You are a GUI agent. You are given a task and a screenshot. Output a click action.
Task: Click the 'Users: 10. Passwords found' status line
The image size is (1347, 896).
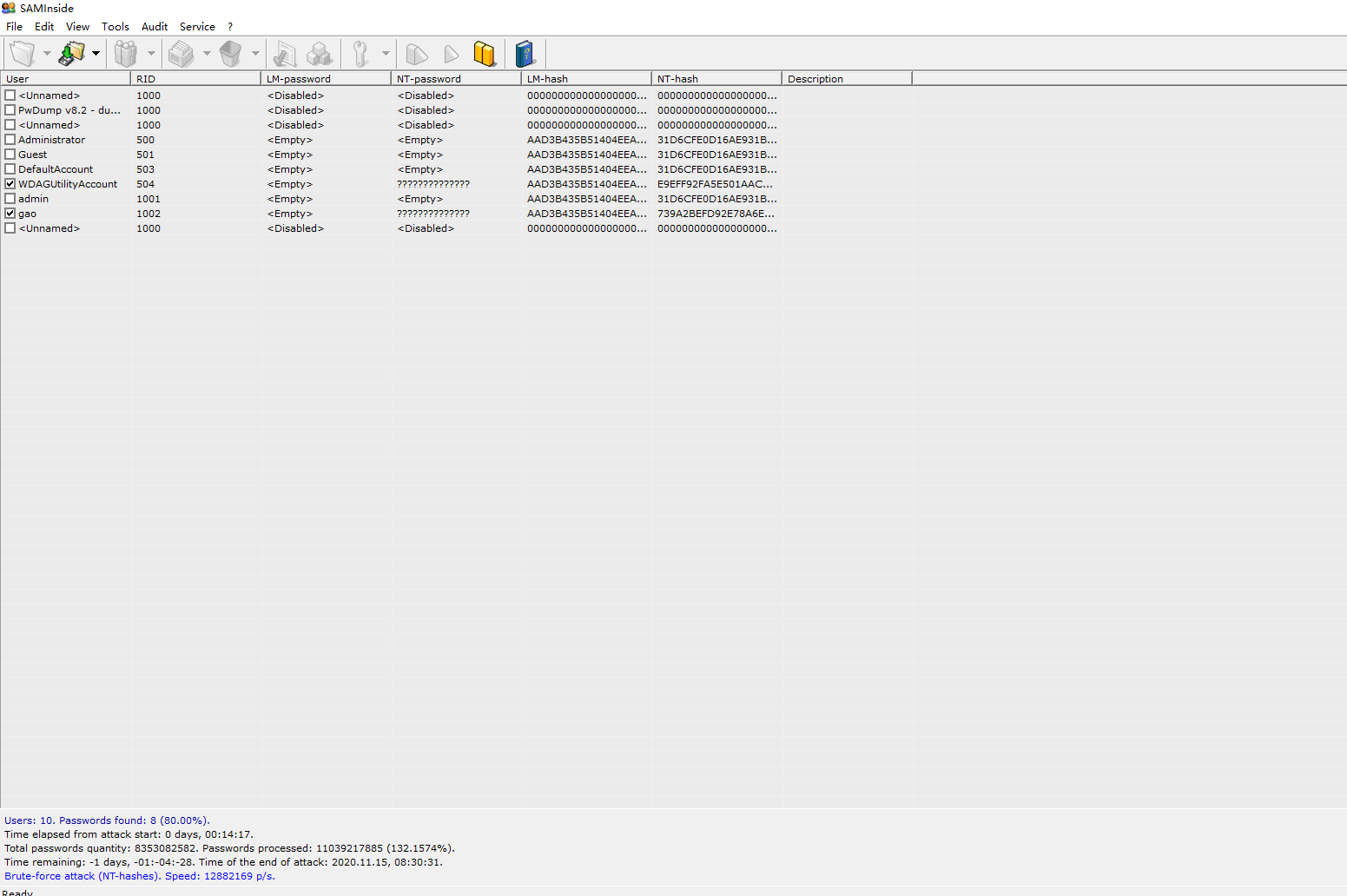107,820
